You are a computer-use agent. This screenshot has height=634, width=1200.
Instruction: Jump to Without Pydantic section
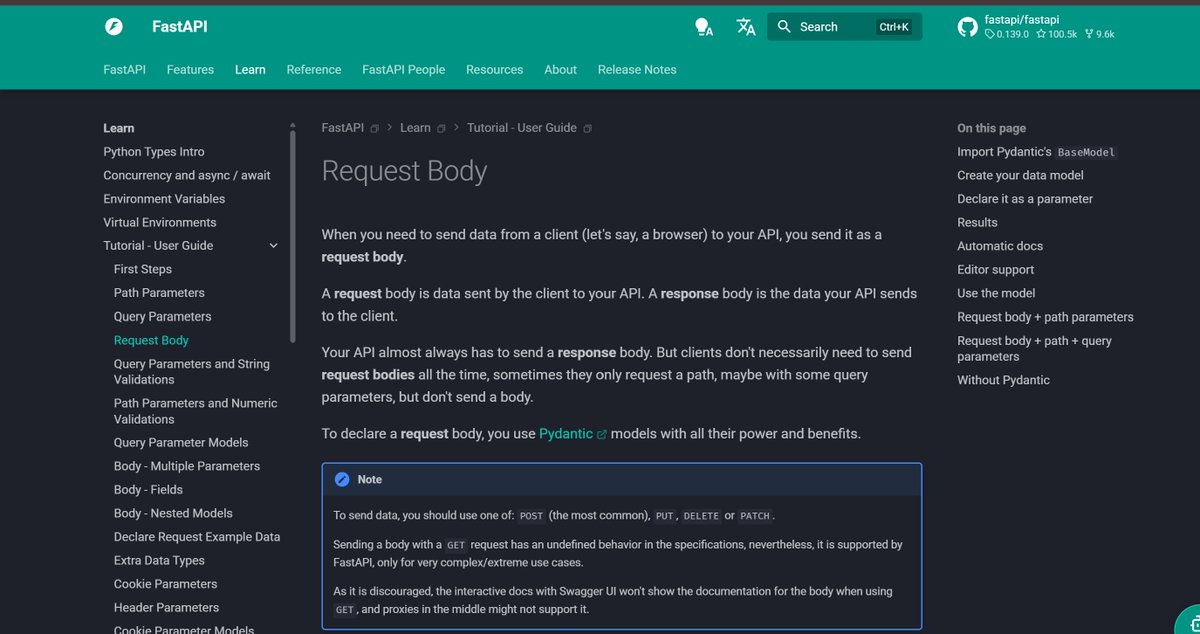1003,380
